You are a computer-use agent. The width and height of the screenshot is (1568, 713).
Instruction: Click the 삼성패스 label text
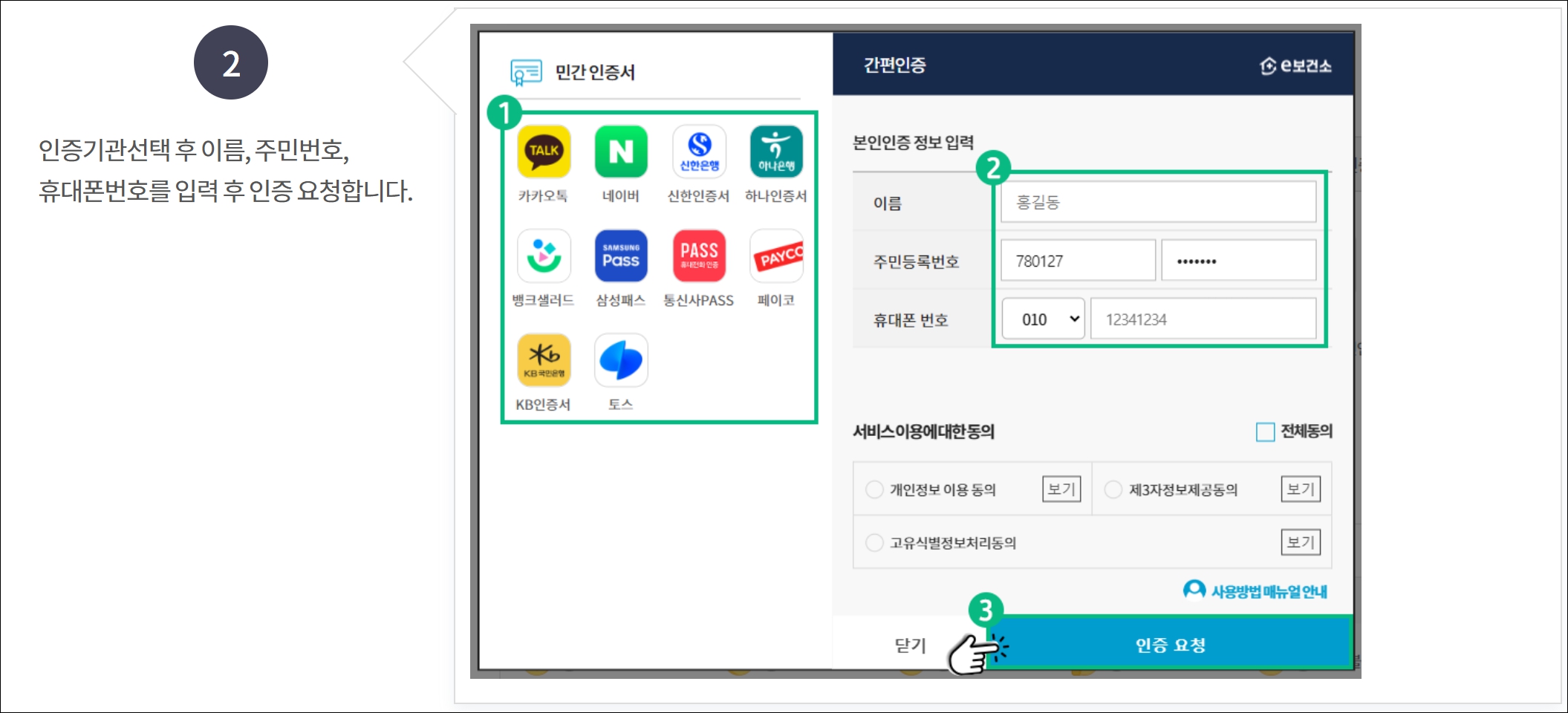[621, 300]
